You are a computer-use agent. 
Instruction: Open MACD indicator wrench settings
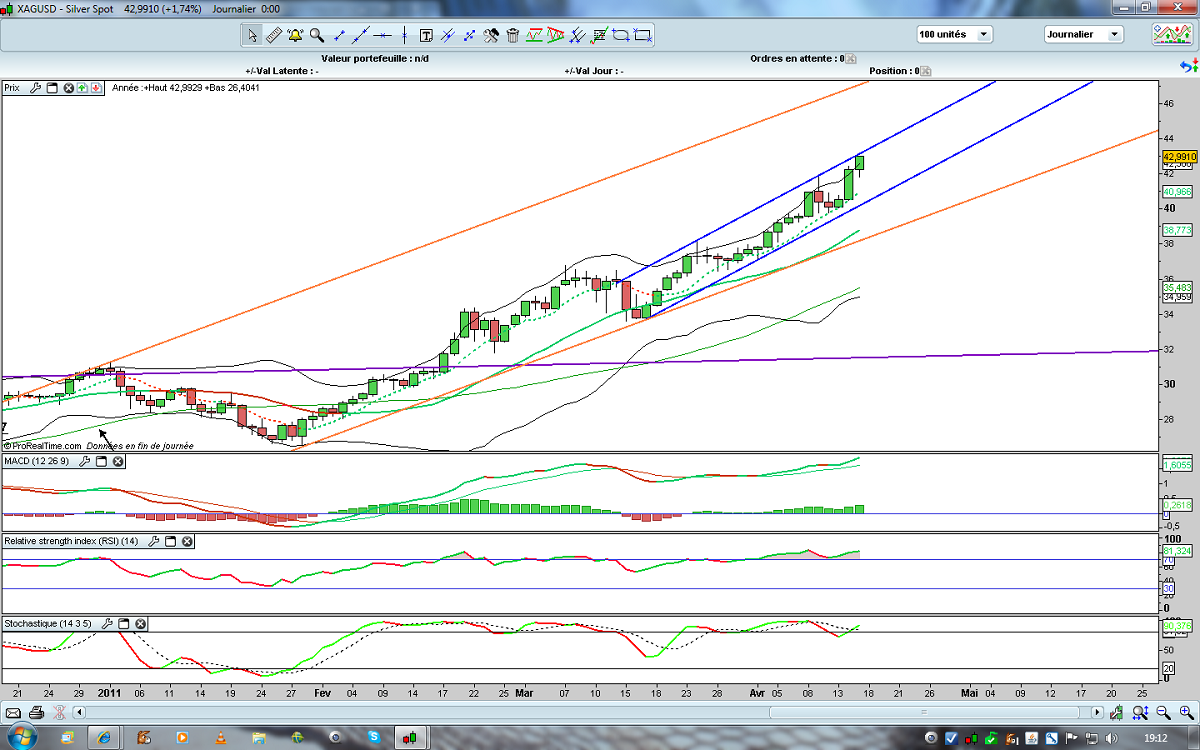tap(85, 461)
